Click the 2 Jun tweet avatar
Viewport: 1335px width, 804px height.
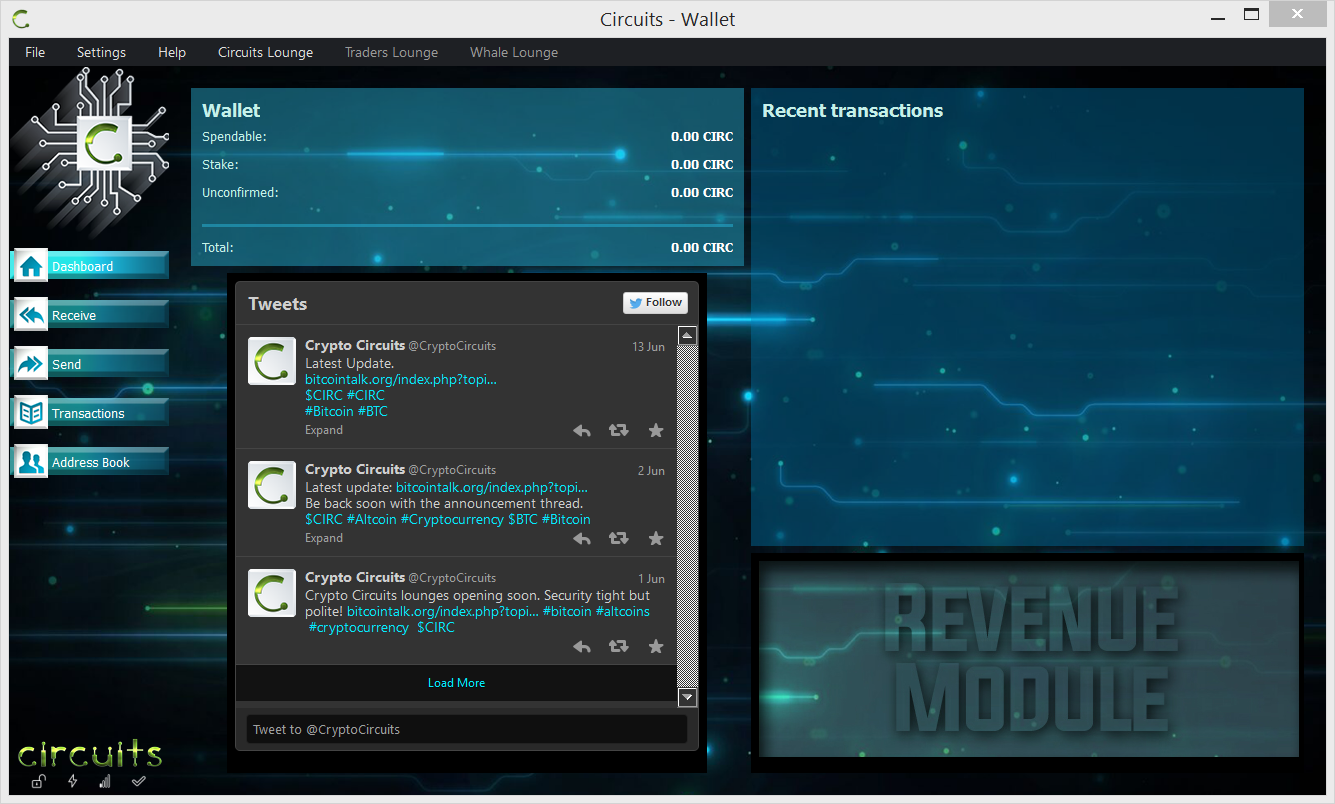pos(272,485)
